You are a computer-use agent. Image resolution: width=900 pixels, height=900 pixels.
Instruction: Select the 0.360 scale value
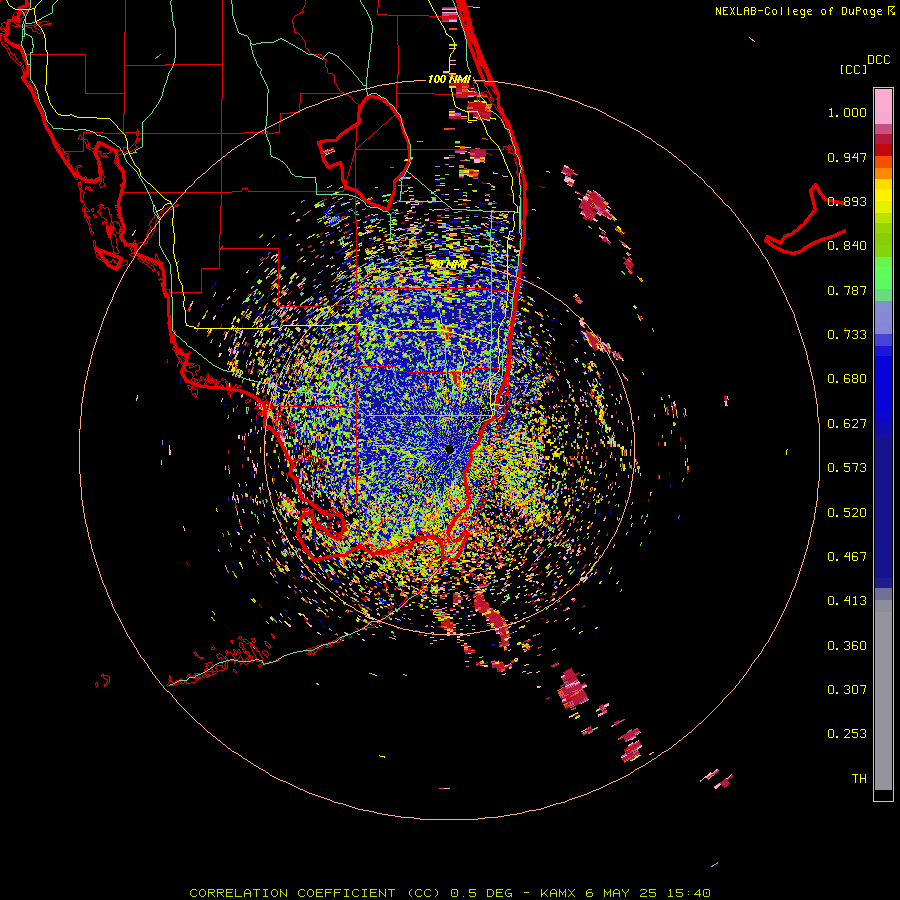coord(847,646)
